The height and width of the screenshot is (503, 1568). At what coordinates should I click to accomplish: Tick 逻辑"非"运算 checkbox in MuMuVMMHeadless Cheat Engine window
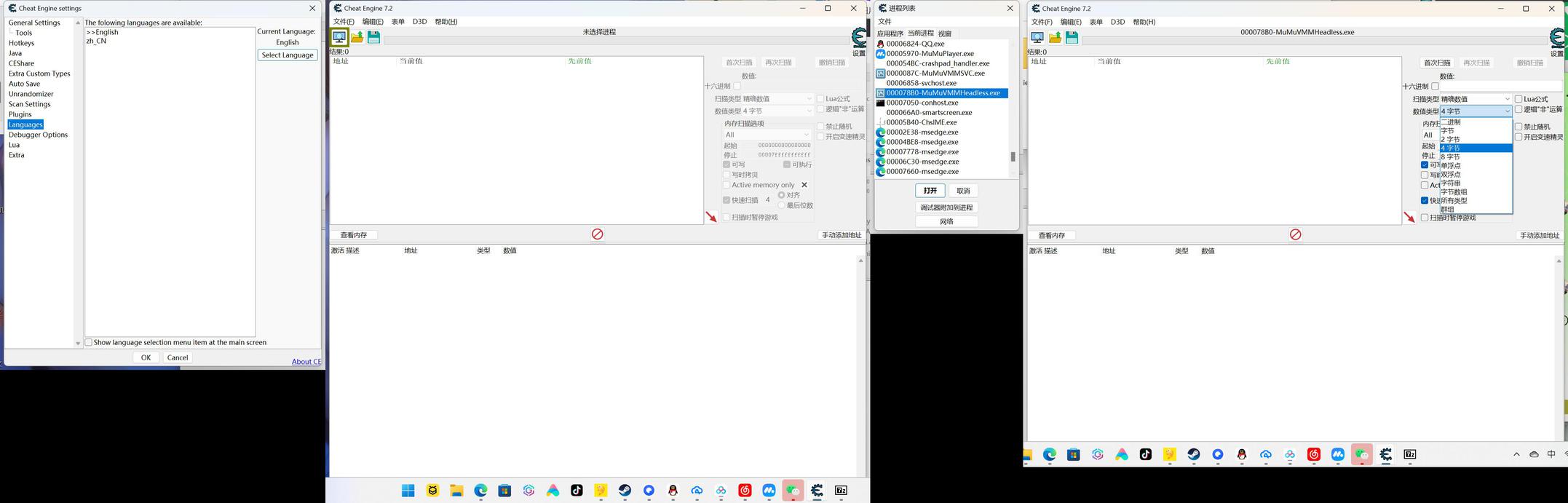[1518, 110]
